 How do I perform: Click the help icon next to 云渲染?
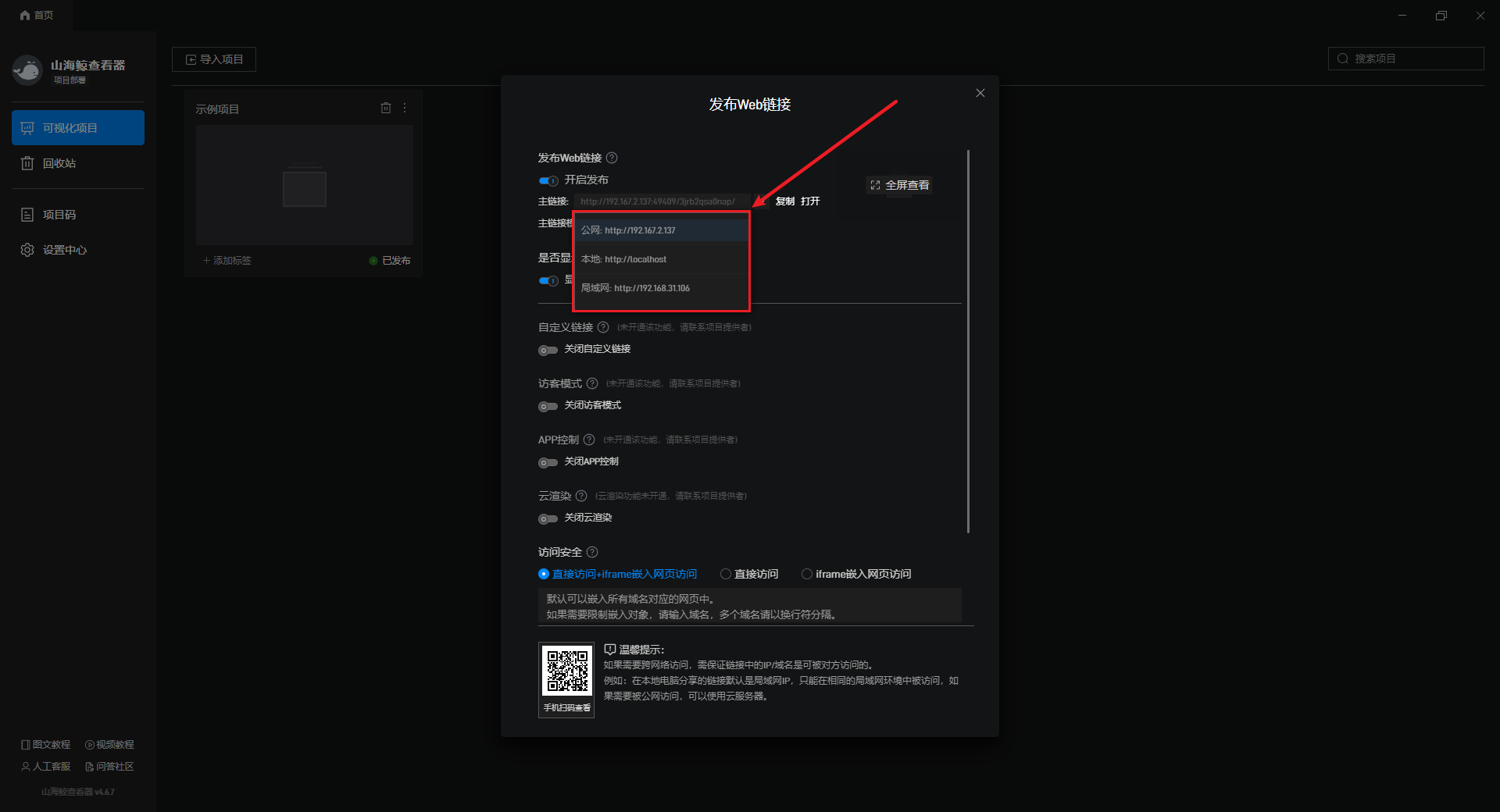581,496
